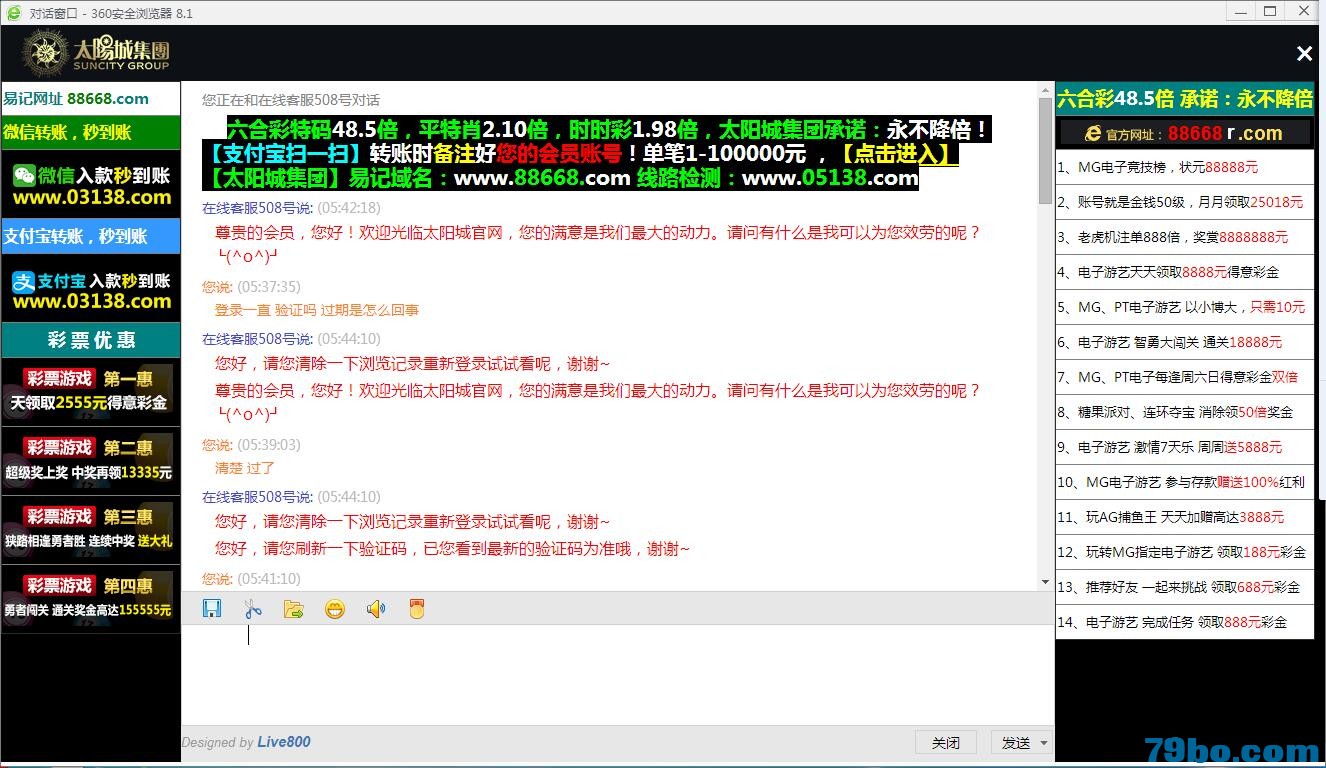Open item 11 玩AG捕鱼王
Viewport: 1326px width, 768px height.
pyautogui.click(x=1185, y=517)
